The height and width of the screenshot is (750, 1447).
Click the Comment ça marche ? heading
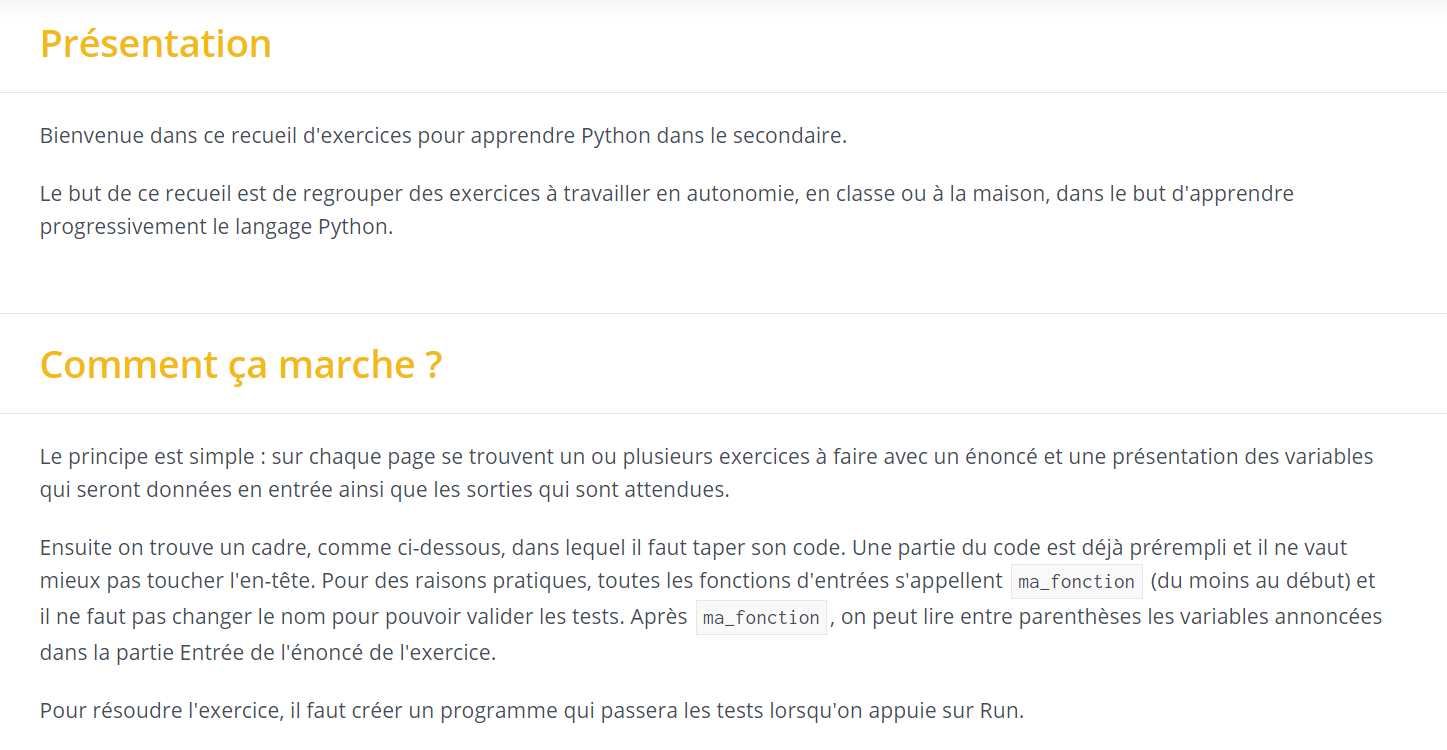pos(241,365)
